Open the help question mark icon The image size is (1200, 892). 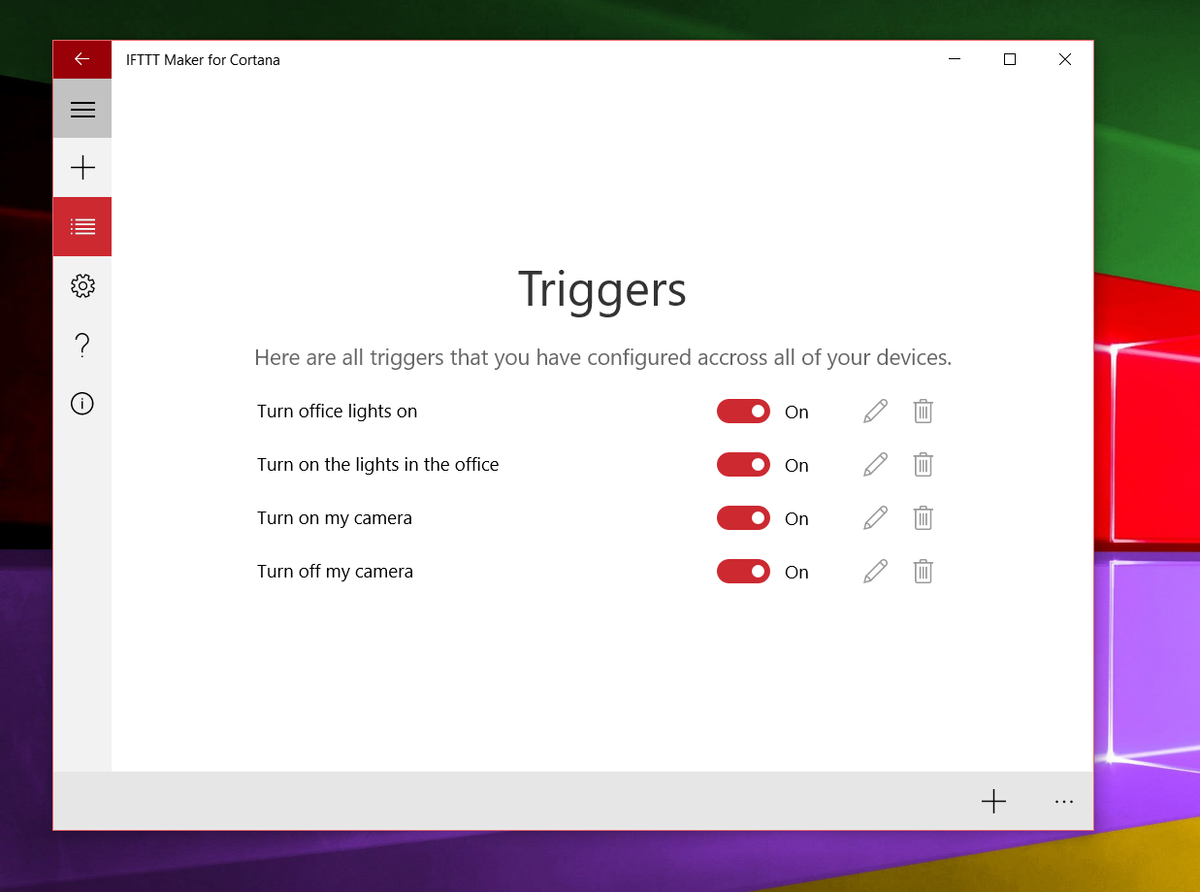coord(82,344)
